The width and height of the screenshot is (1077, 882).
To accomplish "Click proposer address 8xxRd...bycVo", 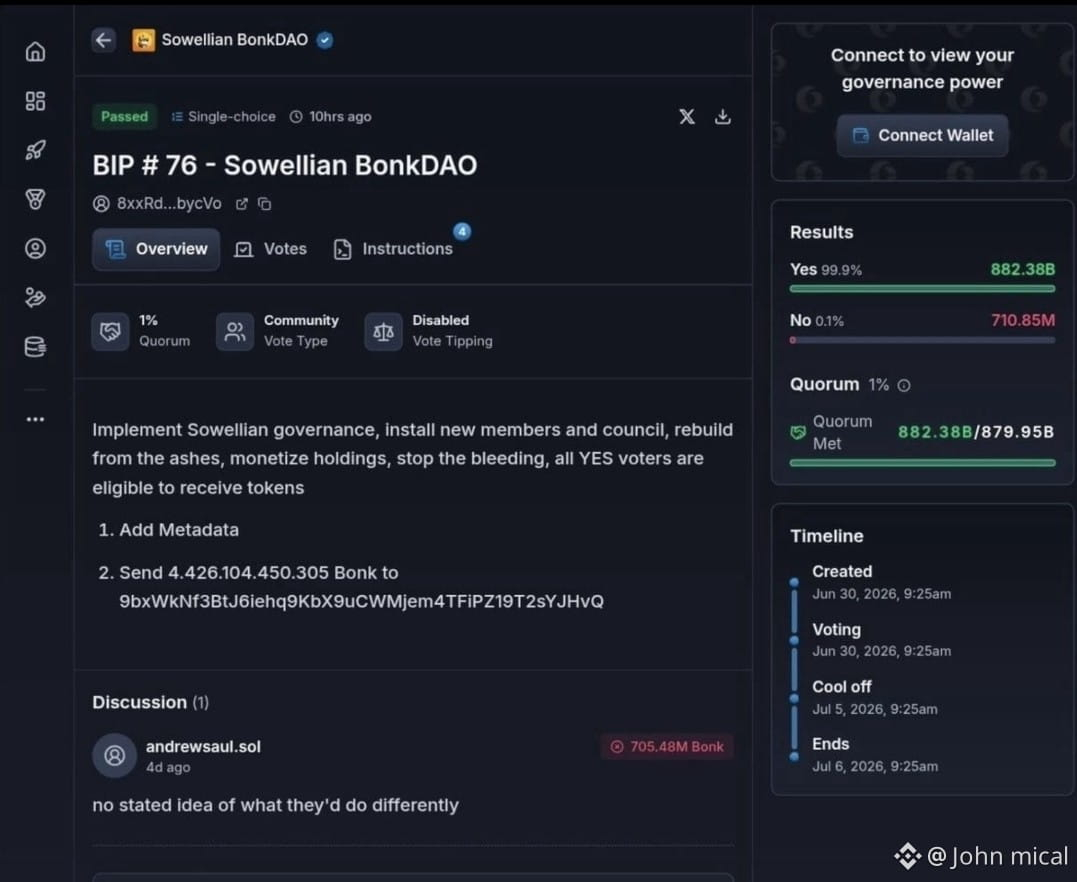I will tap(169, 204).
